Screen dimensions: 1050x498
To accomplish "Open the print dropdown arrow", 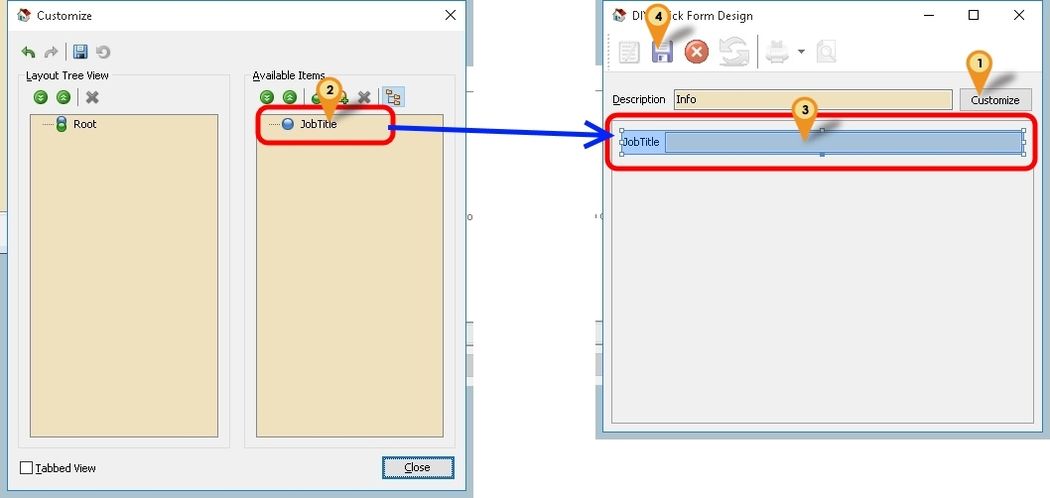I will click(801, 52).
